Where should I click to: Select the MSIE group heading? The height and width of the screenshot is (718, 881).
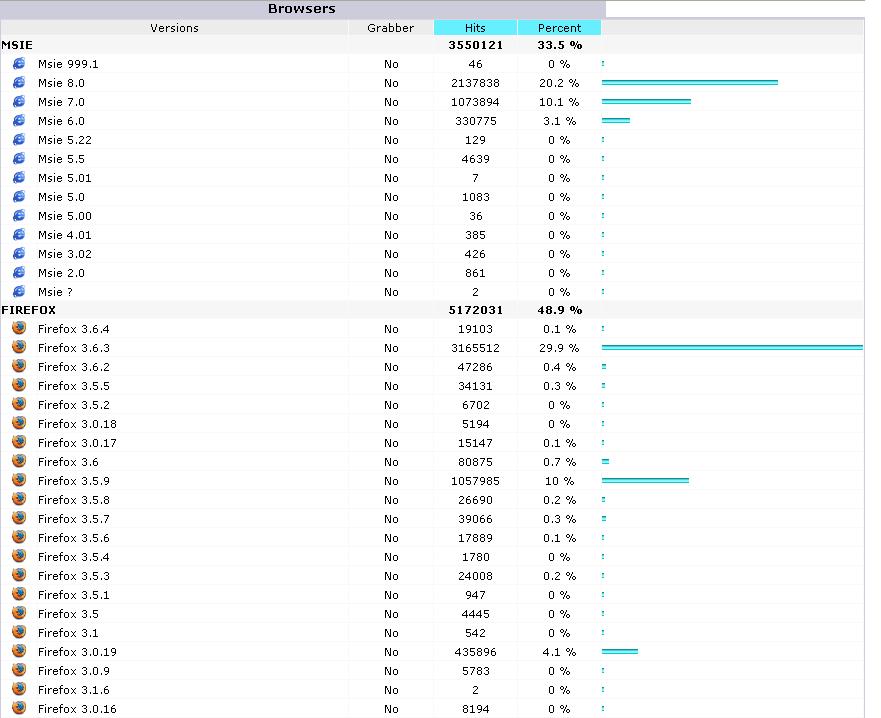[x=17, y=45]
